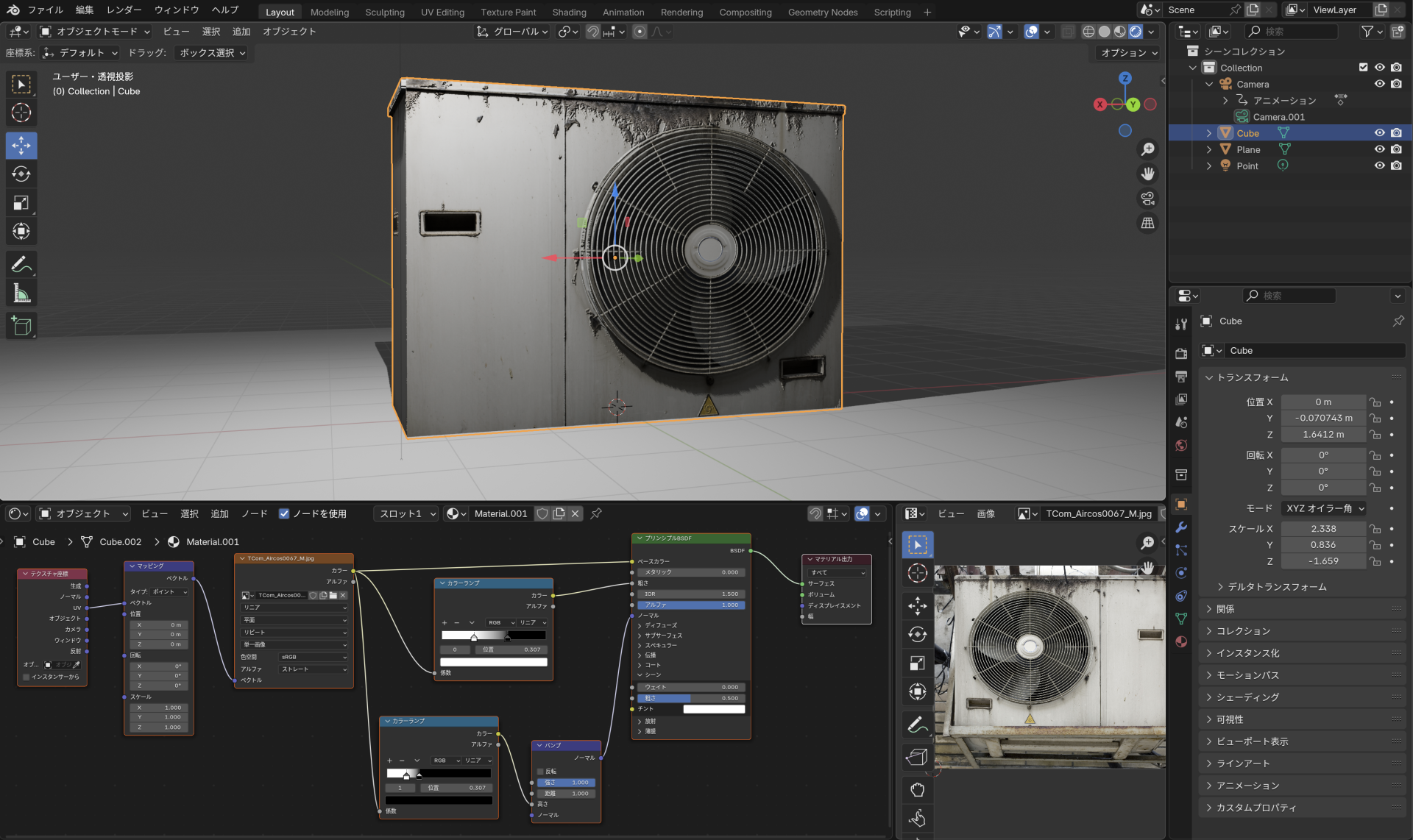
Task: Open the レンダー menu
Action: pyautogui.click(x=124, y=10)
